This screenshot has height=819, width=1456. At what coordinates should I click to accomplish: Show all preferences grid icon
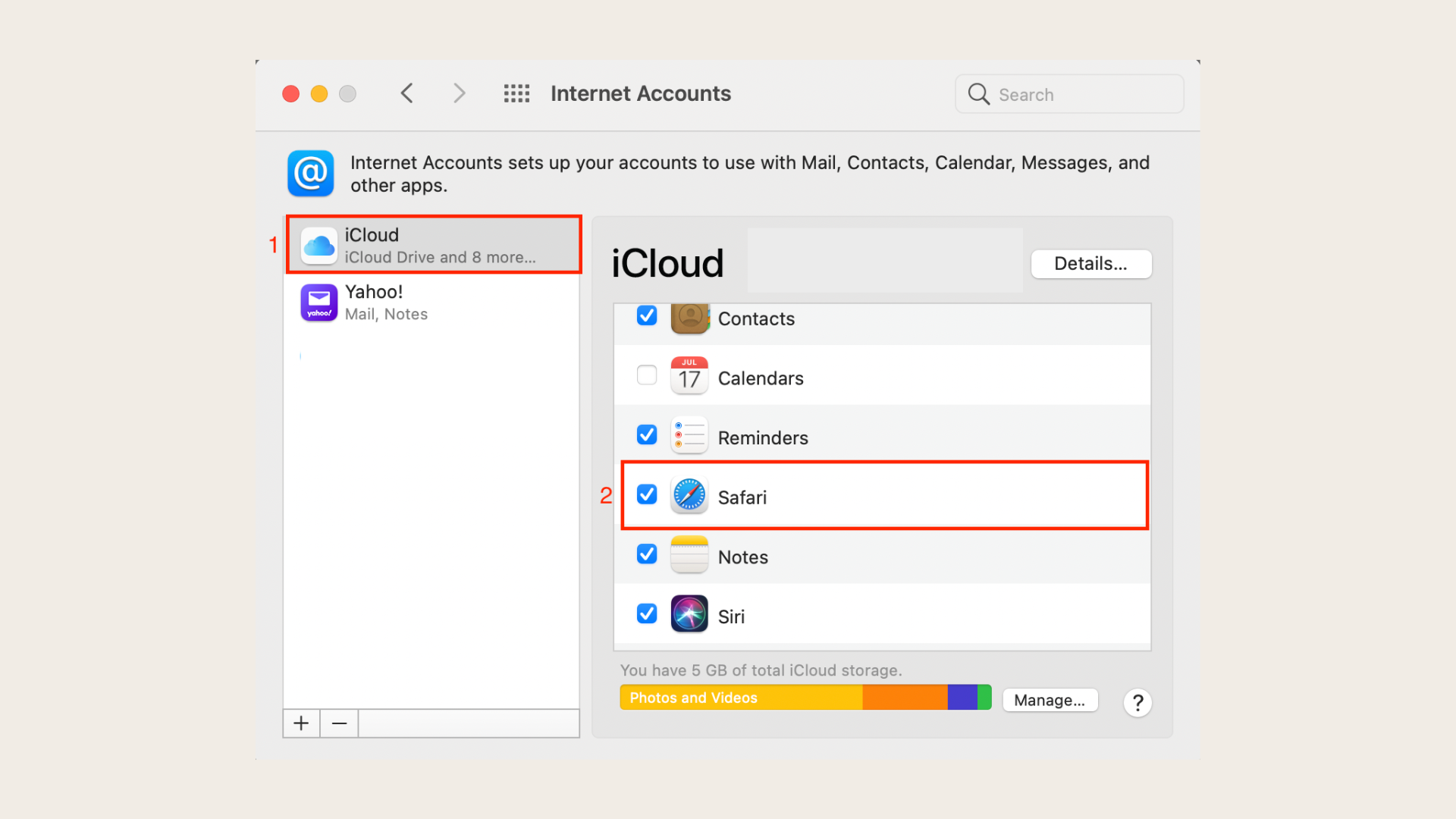tap(516, 93)
